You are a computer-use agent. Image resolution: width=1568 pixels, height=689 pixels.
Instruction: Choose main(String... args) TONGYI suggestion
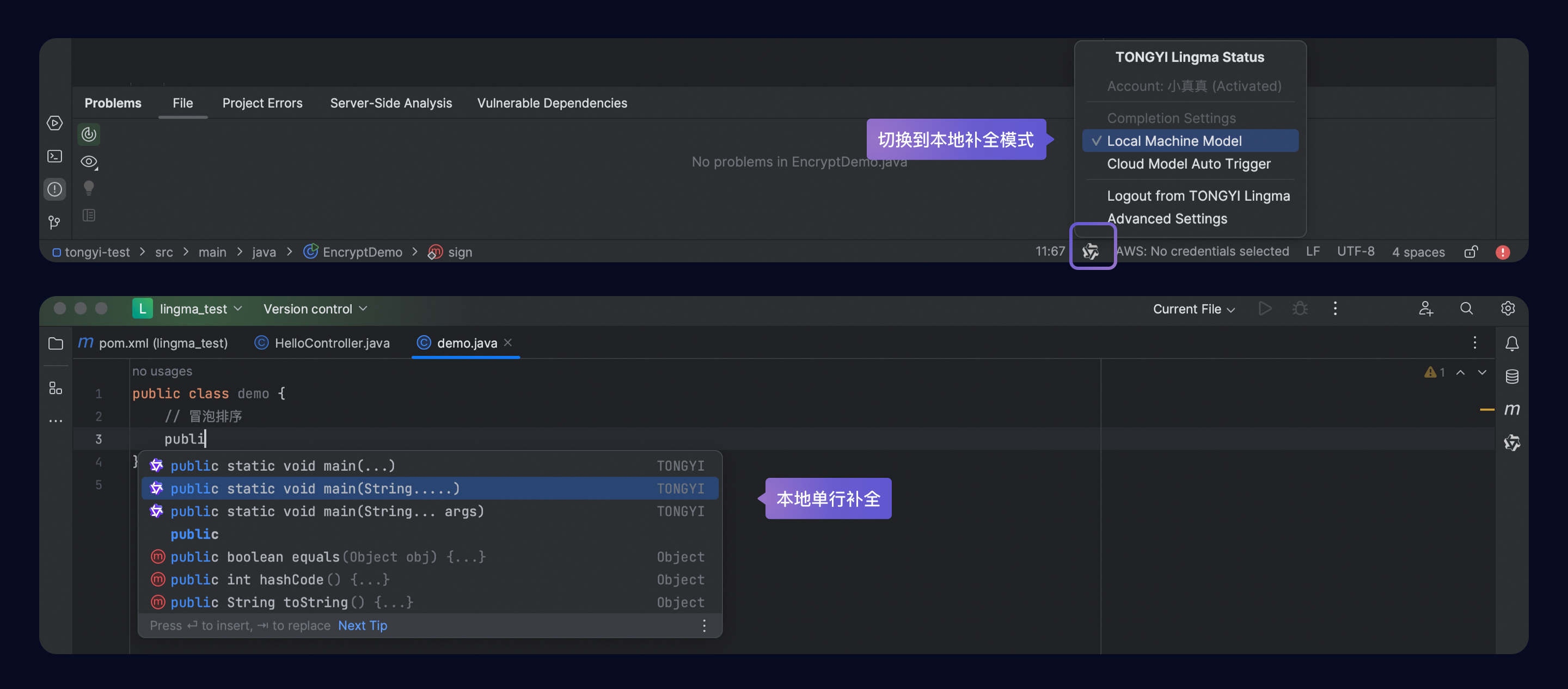pos(430,511)
